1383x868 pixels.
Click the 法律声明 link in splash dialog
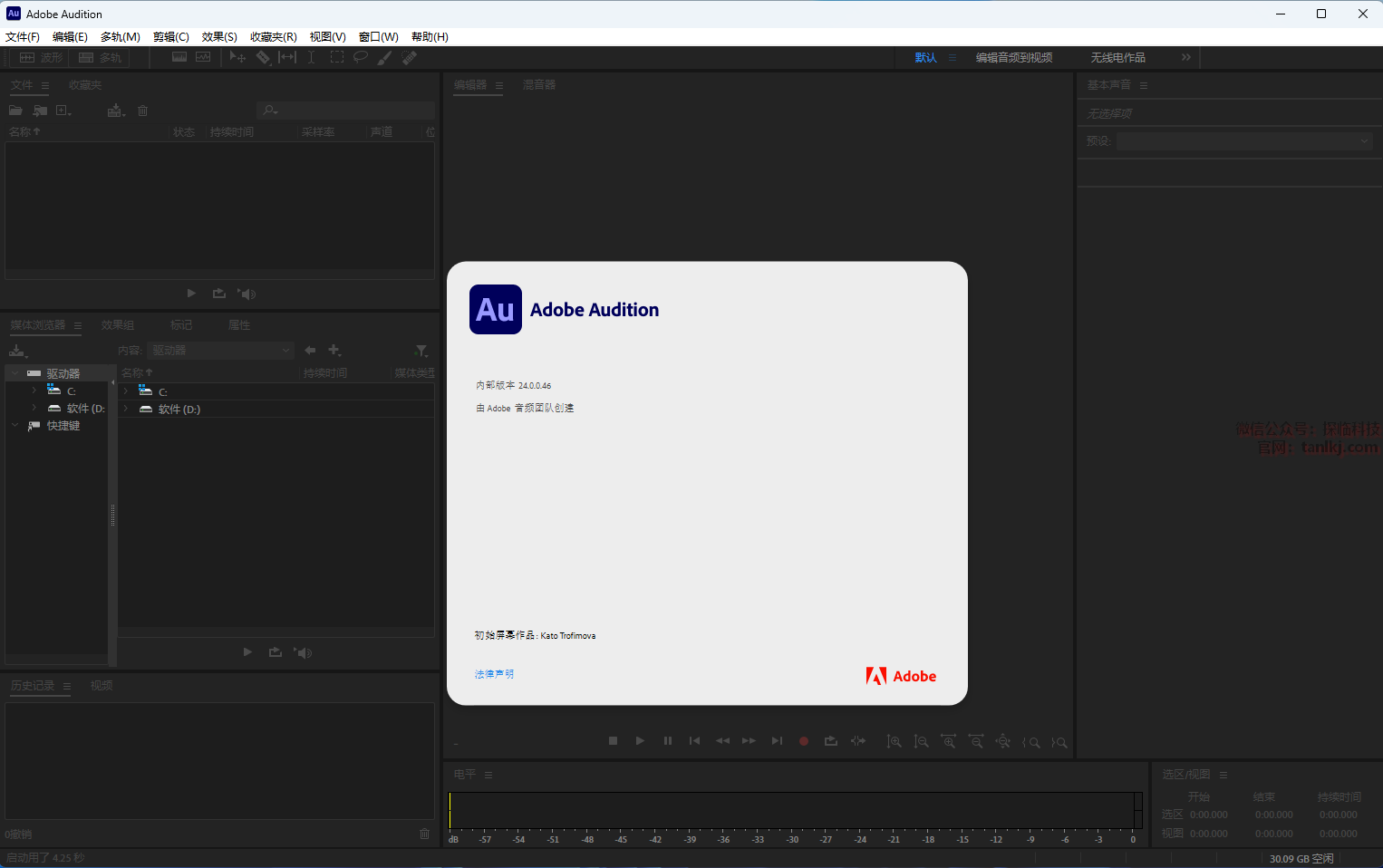(x=494, y=674)
